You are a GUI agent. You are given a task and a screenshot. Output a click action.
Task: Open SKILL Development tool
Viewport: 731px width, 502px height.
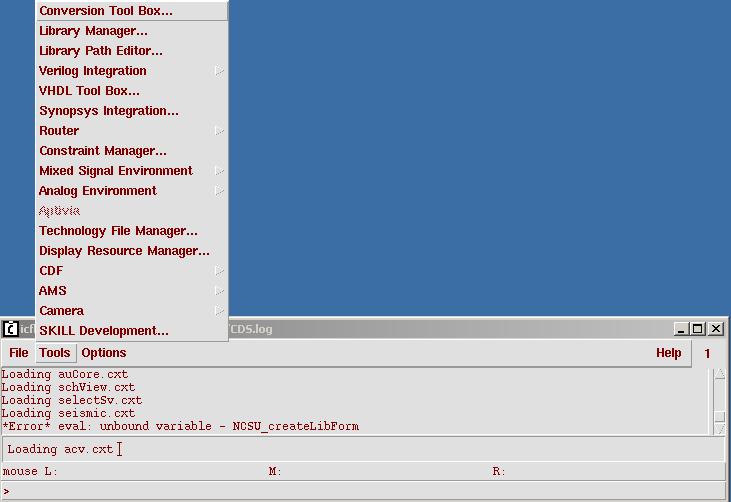(x=104, y=331)
